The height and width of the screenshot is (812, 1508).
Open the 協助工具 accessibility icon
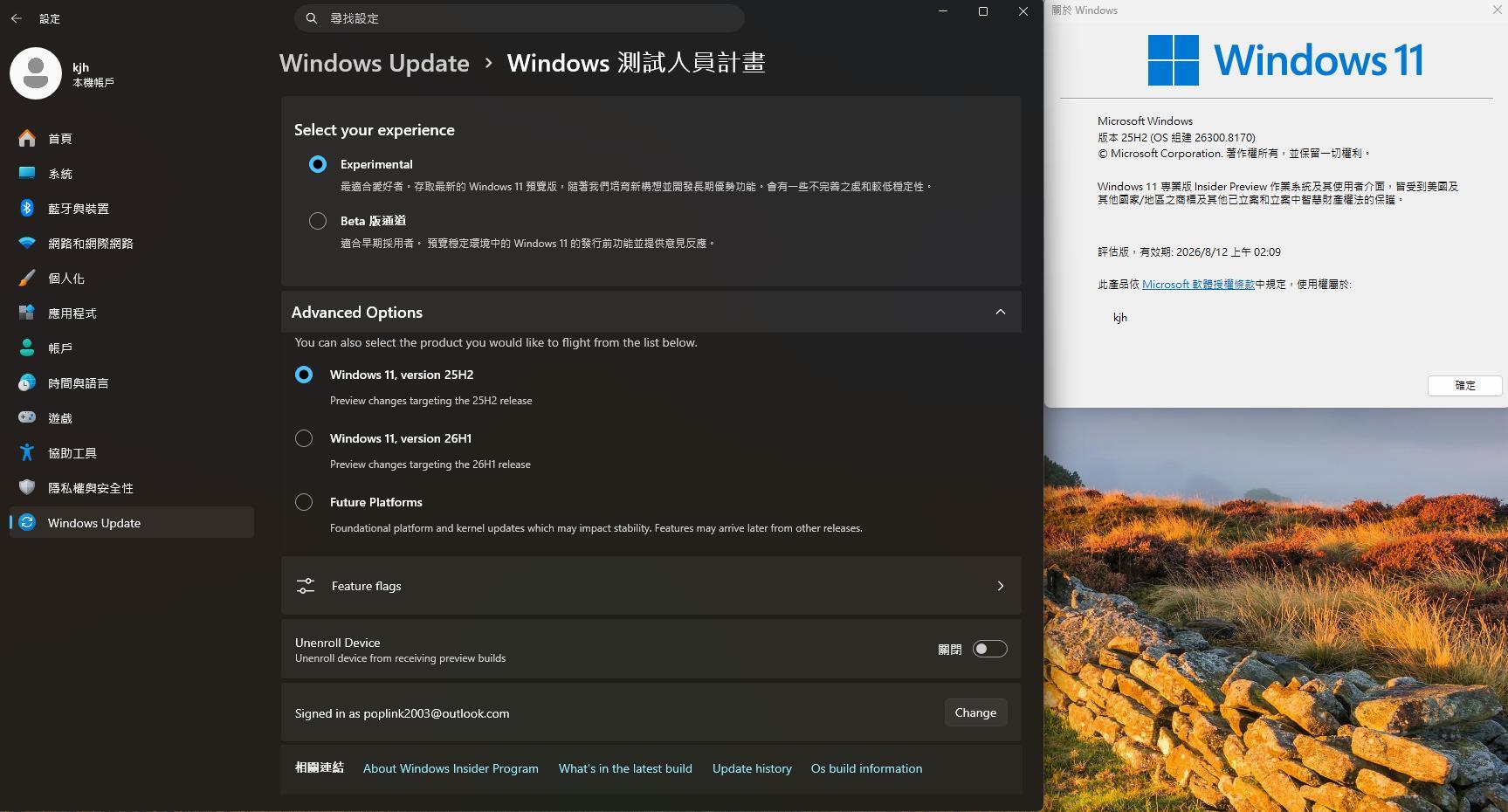pyautogui.click(x=27, y=453)
